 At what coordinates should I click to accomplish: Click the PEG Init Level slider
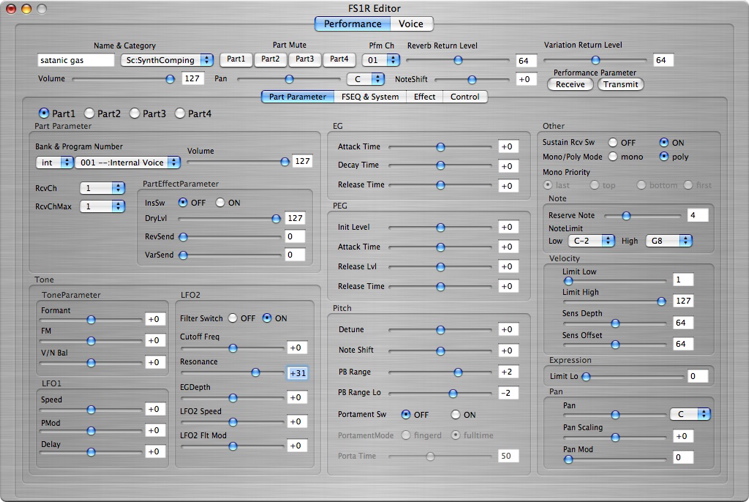click(440, 227)
